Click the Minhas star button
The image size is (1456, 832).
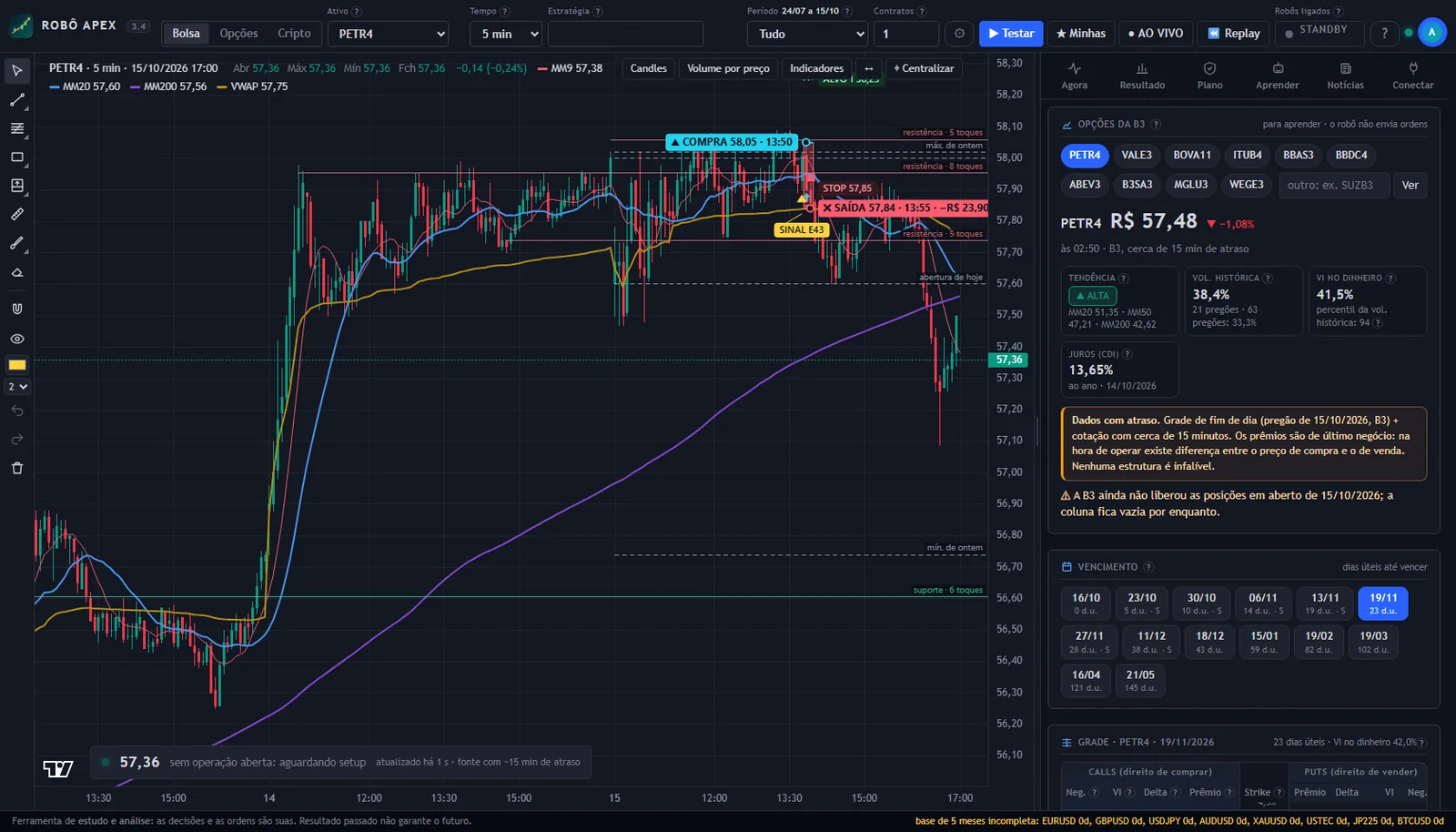point(1081,34)
